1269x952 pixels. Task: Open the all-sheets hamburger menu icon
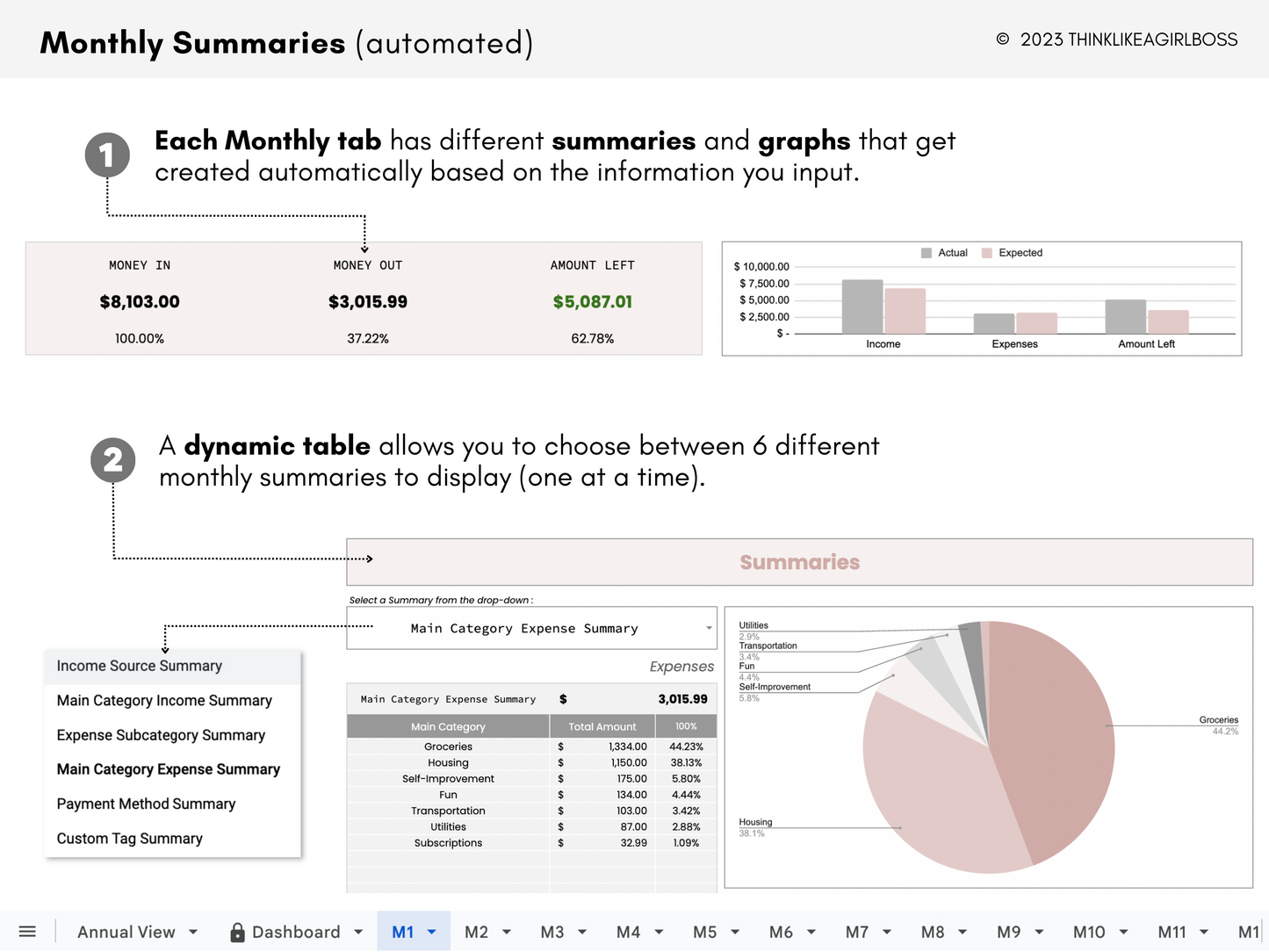[x=26, y=932]
